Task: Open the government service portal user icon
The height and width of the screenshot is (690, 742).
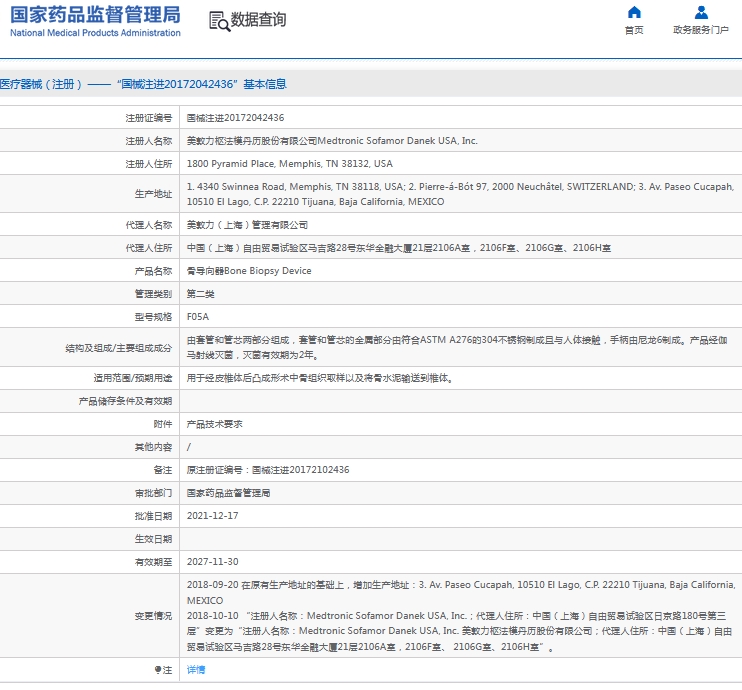Action: point(701,13)
